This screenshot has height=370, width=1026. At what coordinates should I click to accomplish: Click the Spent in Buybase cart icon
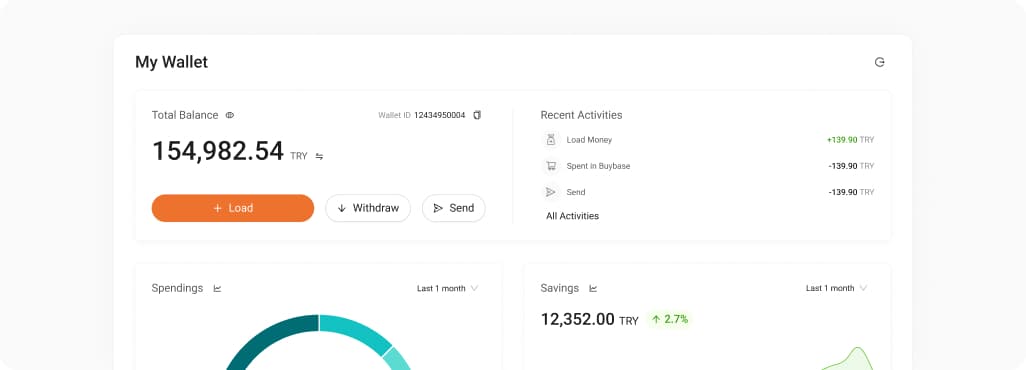tap(551, 166)
